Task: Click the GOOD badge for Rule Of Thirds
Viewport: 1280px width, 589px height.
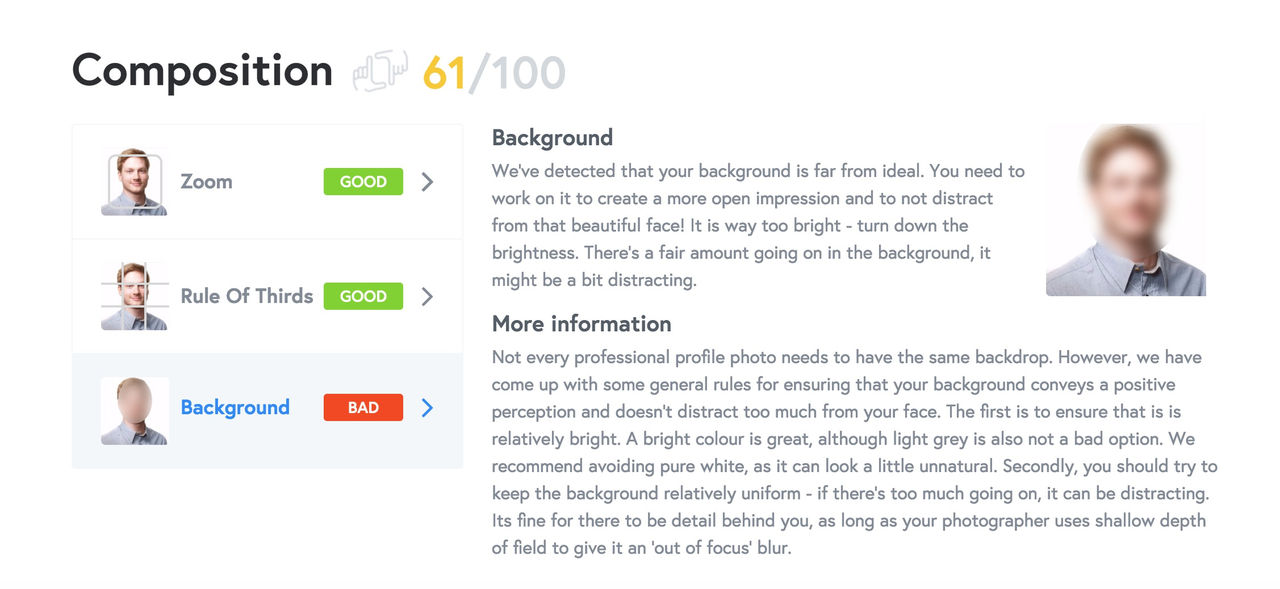Action: pos(363,296)
